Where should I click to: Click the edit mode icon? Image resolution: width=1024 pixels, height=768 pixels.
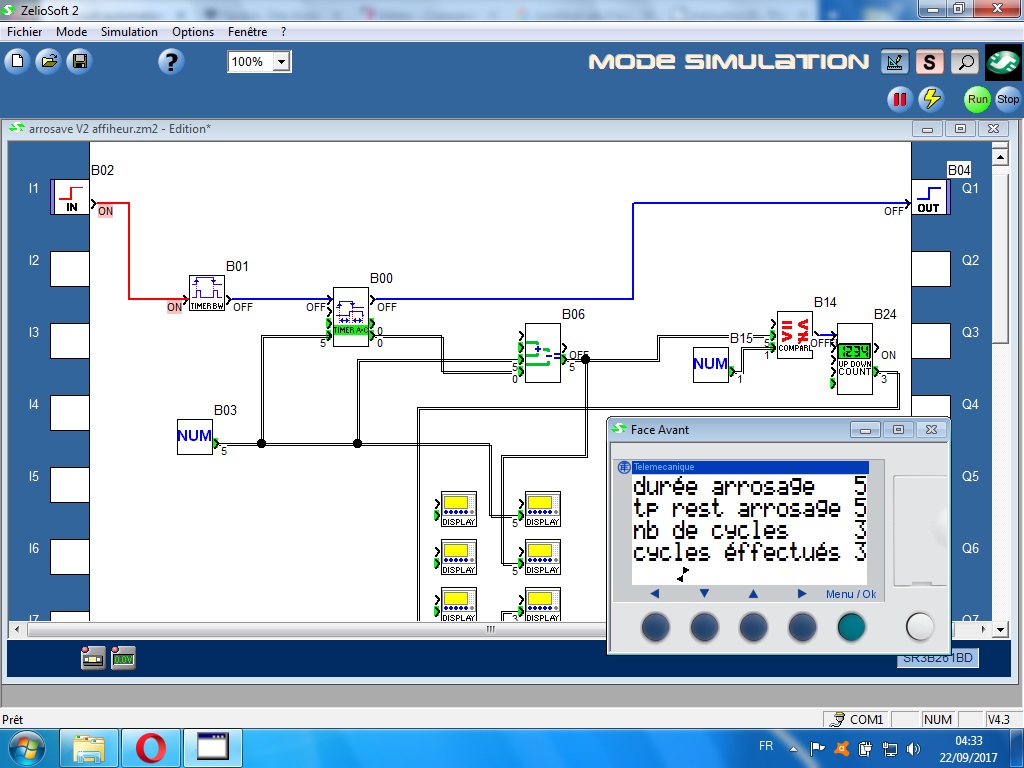895,62
